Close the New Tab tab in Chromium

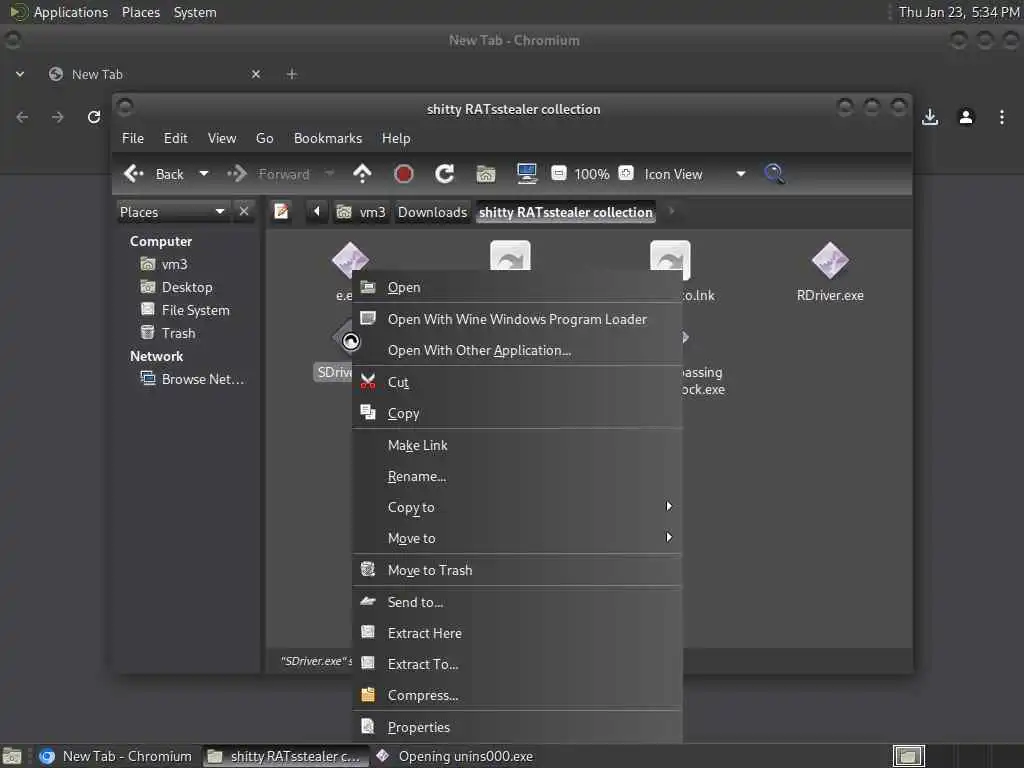click(256, 74)
